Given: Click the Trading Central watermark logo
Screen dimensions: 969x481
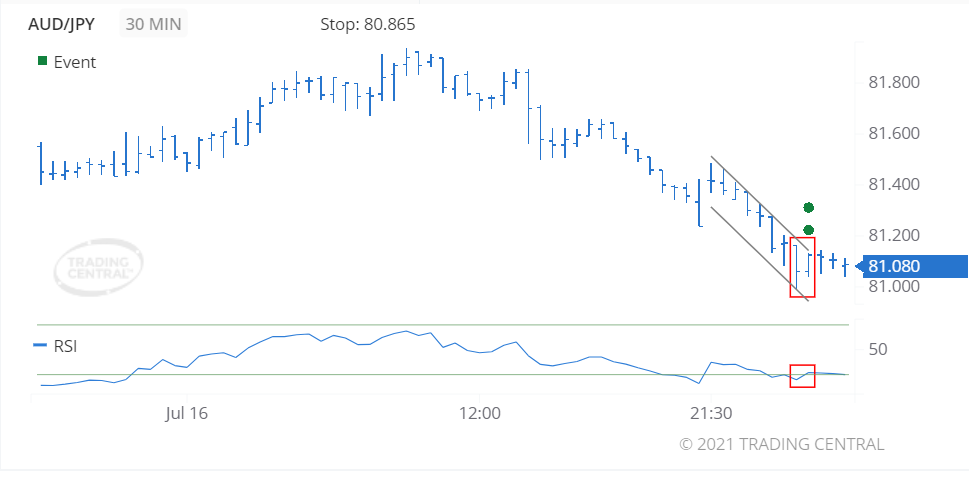Looking at the screenshot, I should point(99,267).
